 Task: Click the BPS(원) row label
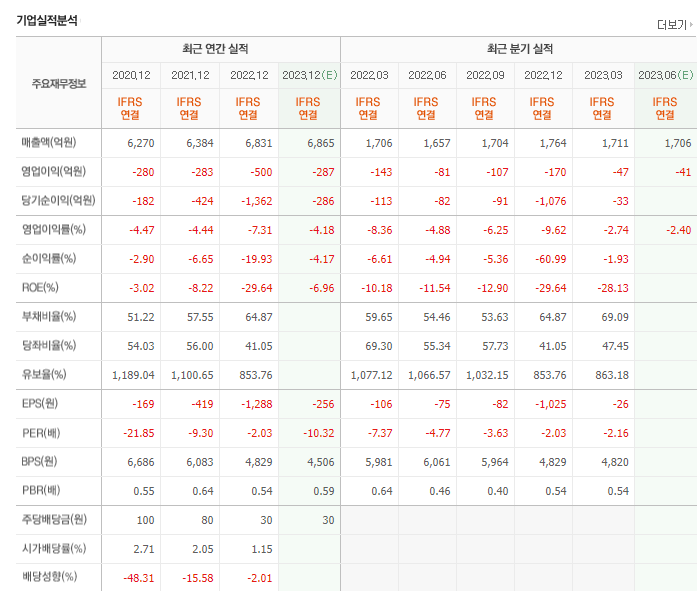coord(39,462)
